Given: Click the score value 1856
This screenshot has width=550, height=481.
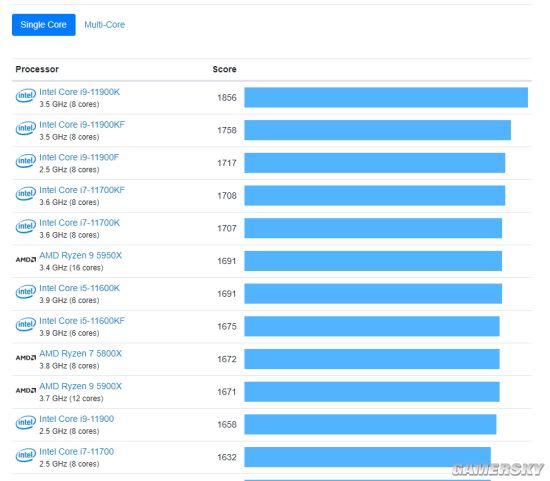Looking at the screenshot, I should point(227,98).
